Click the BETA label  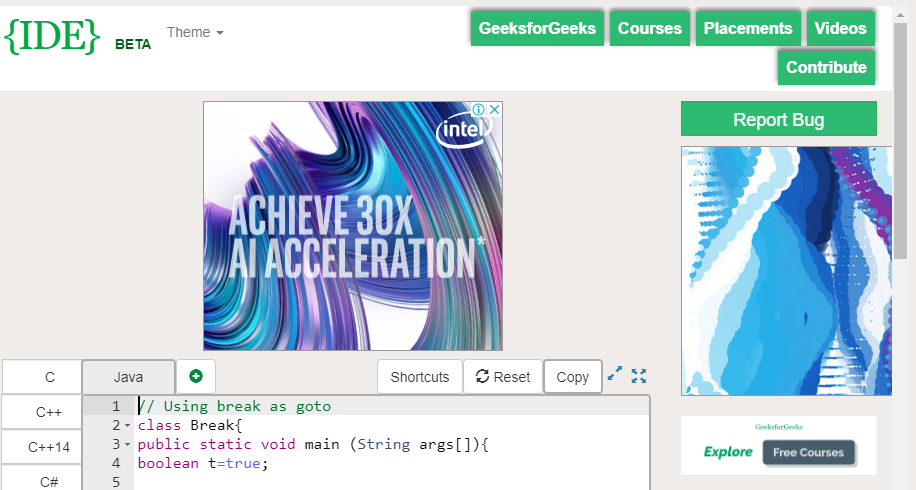(x=133, y=44)
